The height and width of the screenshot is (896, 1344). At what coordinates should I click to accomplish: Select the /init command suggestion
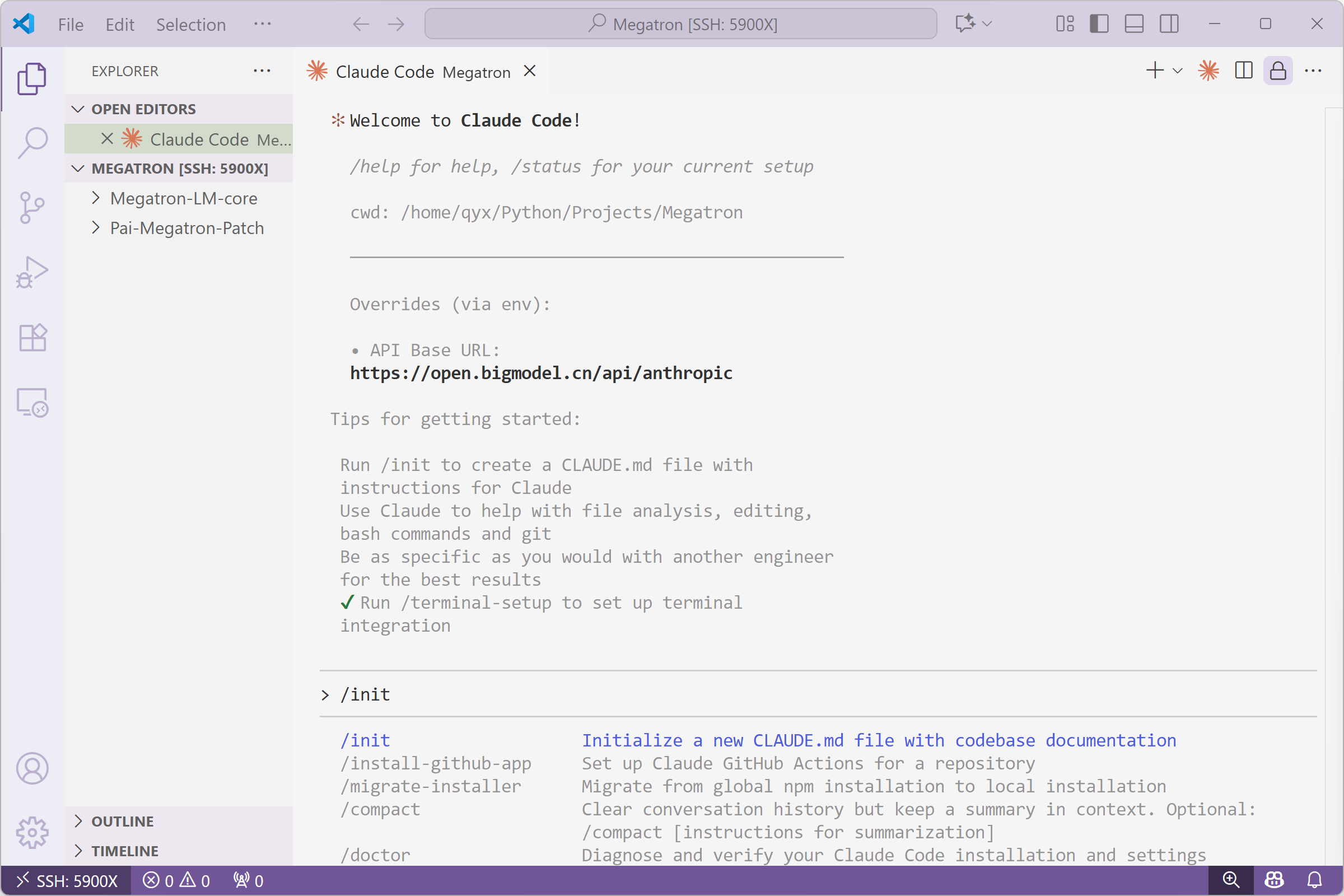(x=758, y=740)
